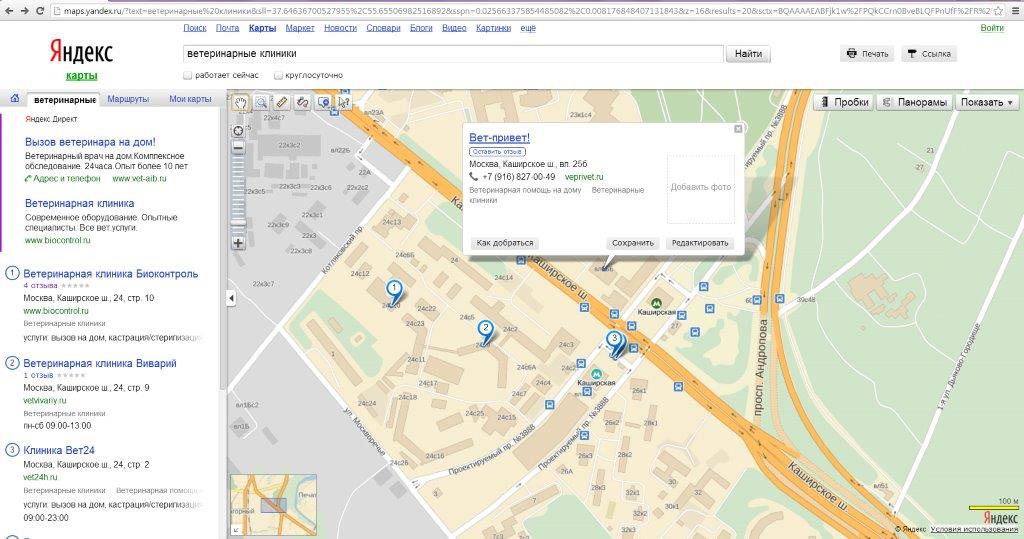Click the overview minimap thumbnail
The image size is (1024, 539).
pos(273,504)
